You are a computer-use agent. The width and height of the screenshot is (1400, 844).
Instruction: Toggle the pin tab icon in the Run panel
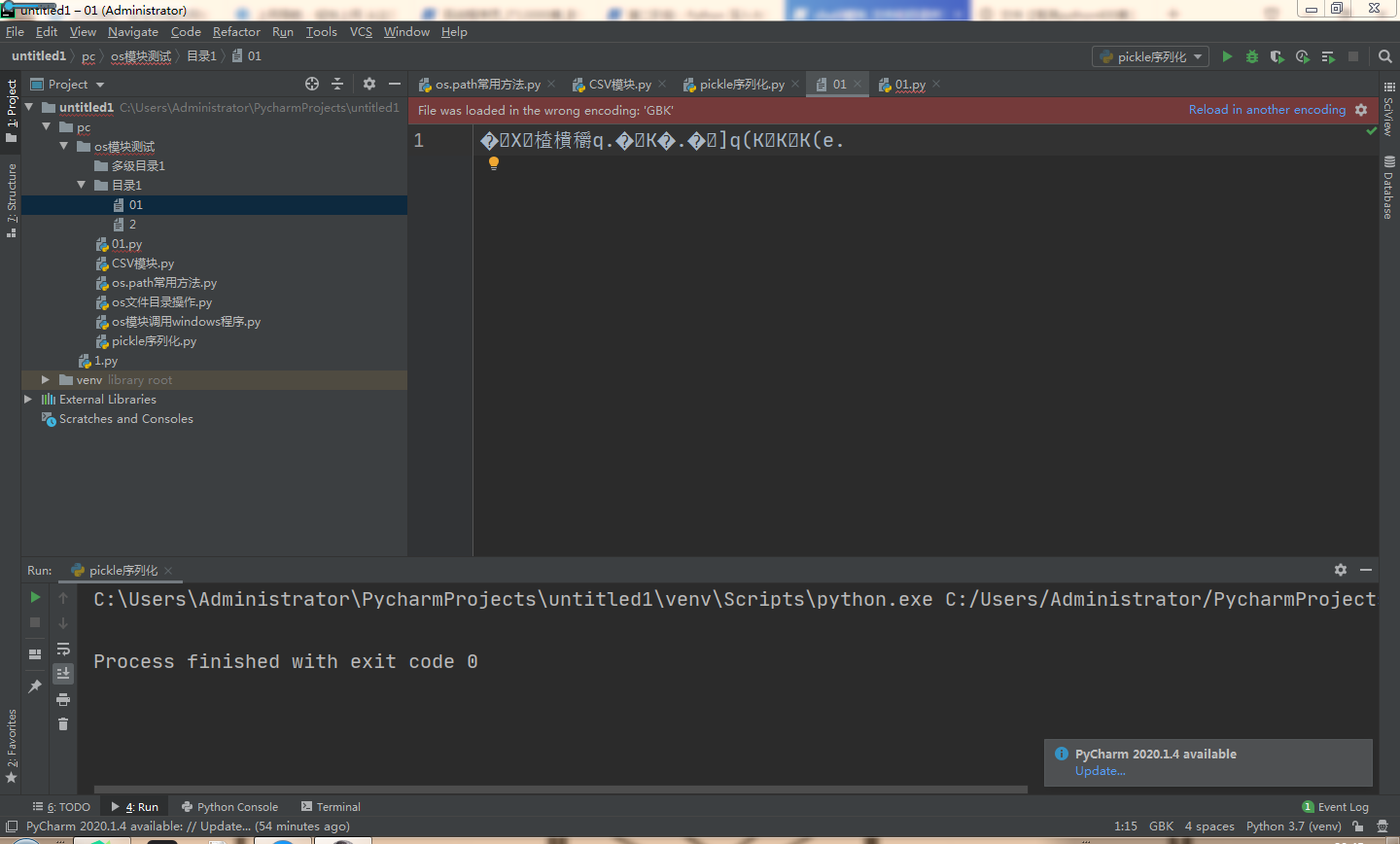[35, 686]
